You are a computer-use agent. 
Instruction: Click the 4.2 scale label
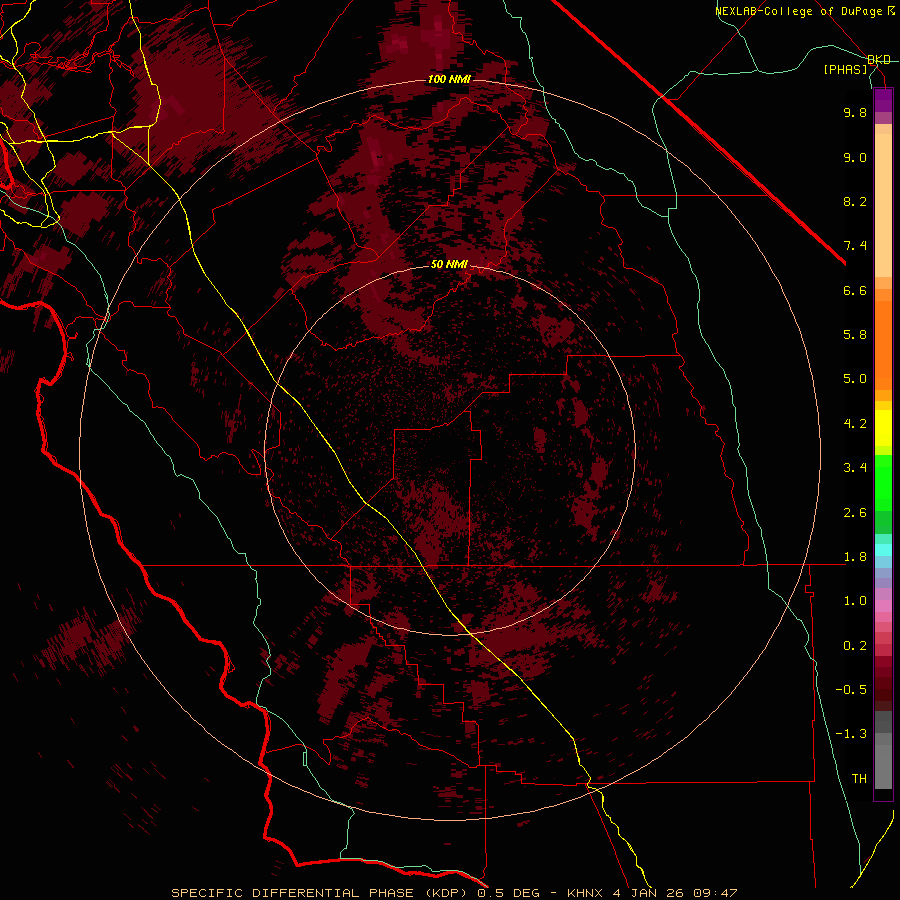point(855,424)
